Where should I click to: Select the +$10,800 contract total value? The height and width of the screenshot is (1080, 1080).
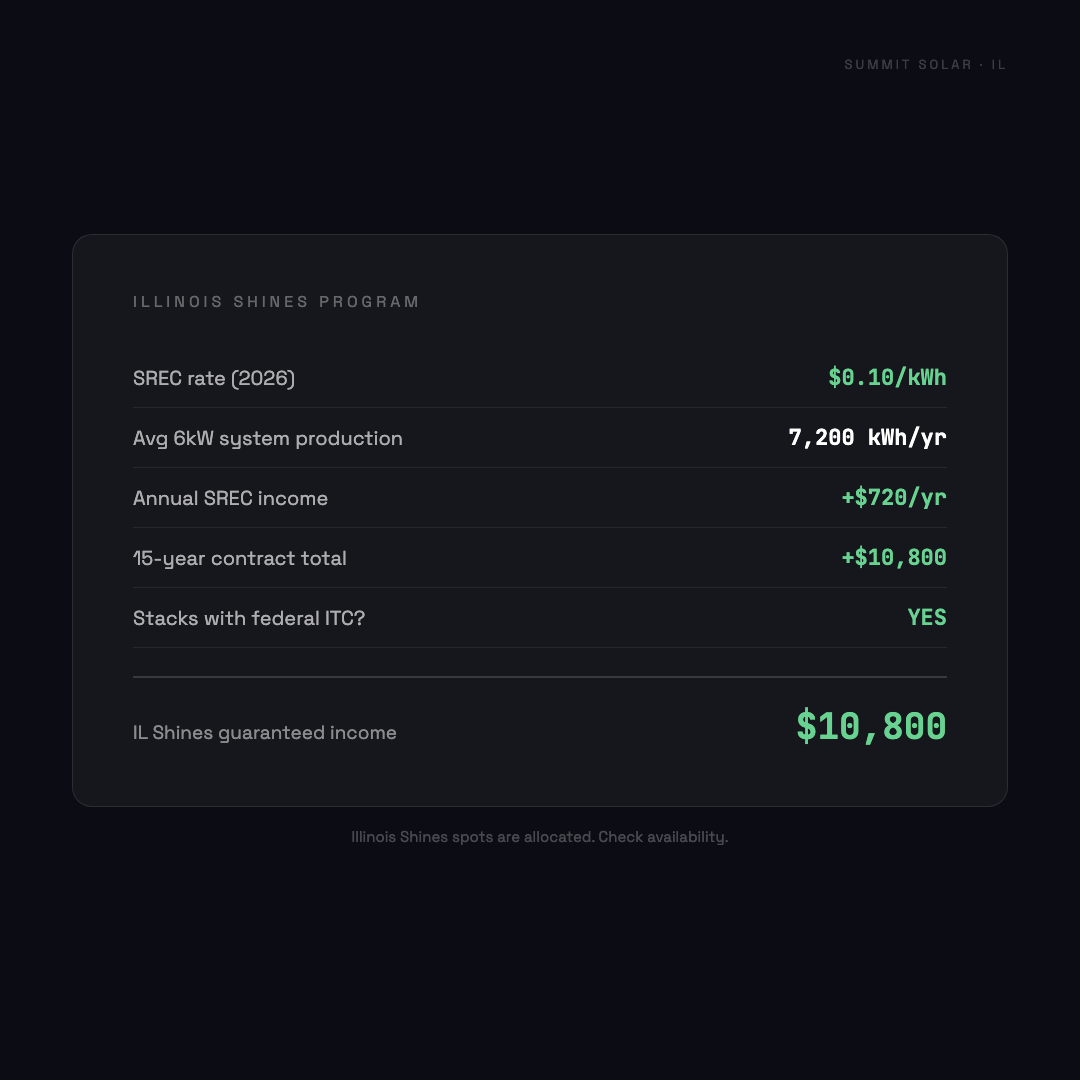894,558
